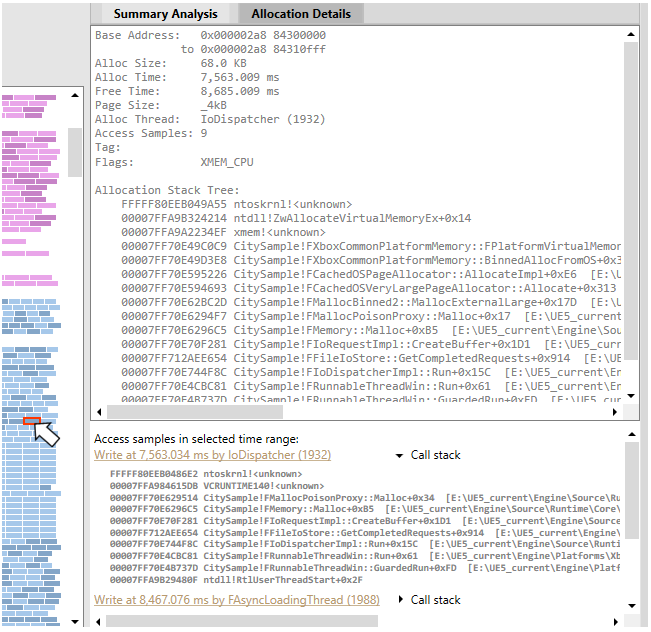
Task: Click the allocation details scroll-down arrow
Action: coord(631,396)
